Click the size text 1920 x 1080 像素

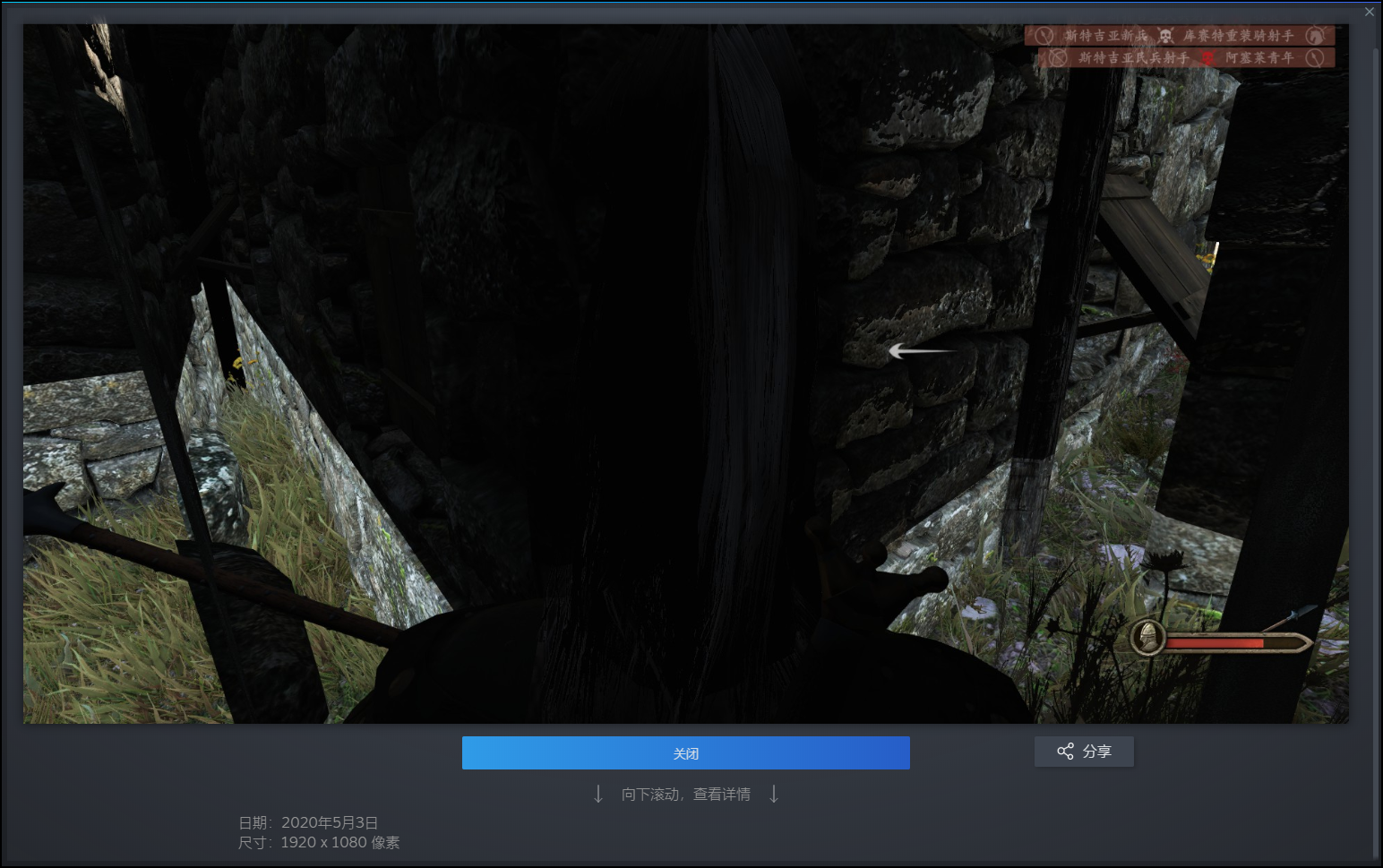click(x=340, y=842)
